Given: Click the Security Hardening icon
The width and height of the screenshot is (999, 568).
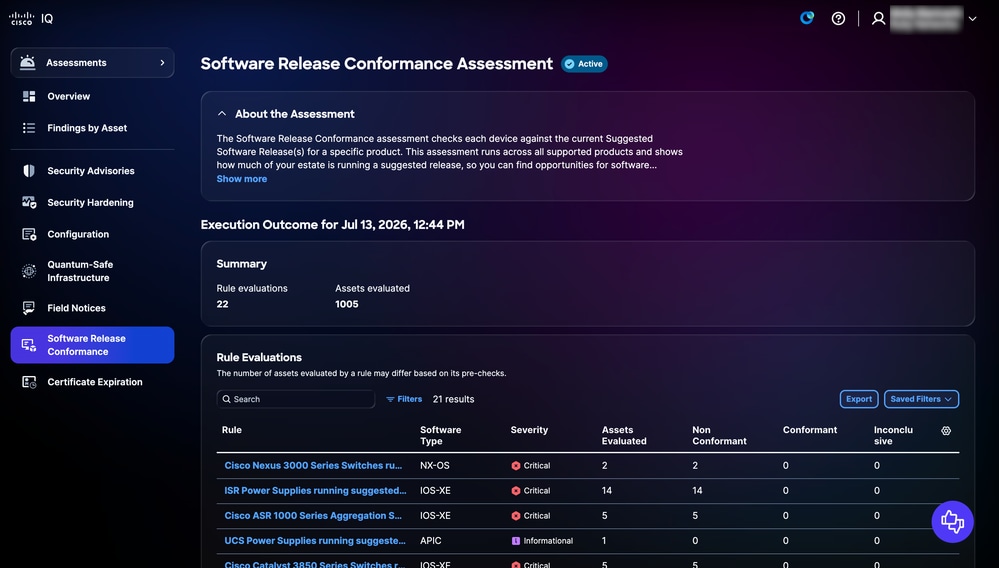Looking at the screenshot, I should pyautogui.click(x=29, y=202).
